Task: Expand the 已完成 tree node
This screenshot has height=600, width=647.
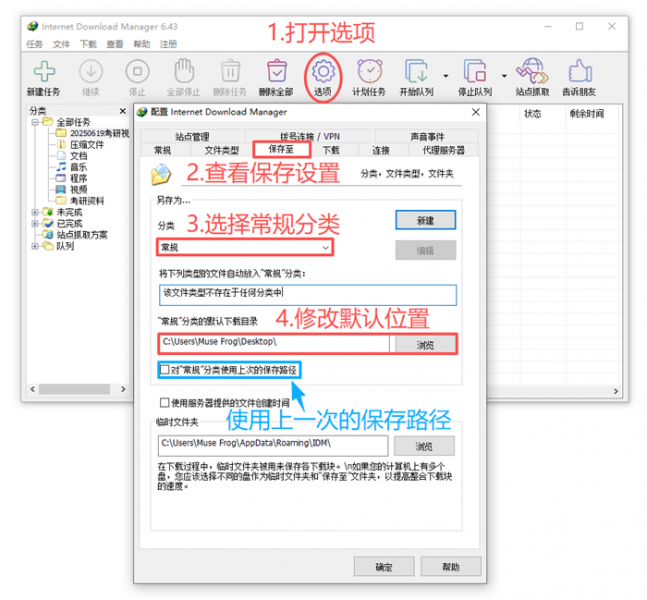Action: click(35, 223)
